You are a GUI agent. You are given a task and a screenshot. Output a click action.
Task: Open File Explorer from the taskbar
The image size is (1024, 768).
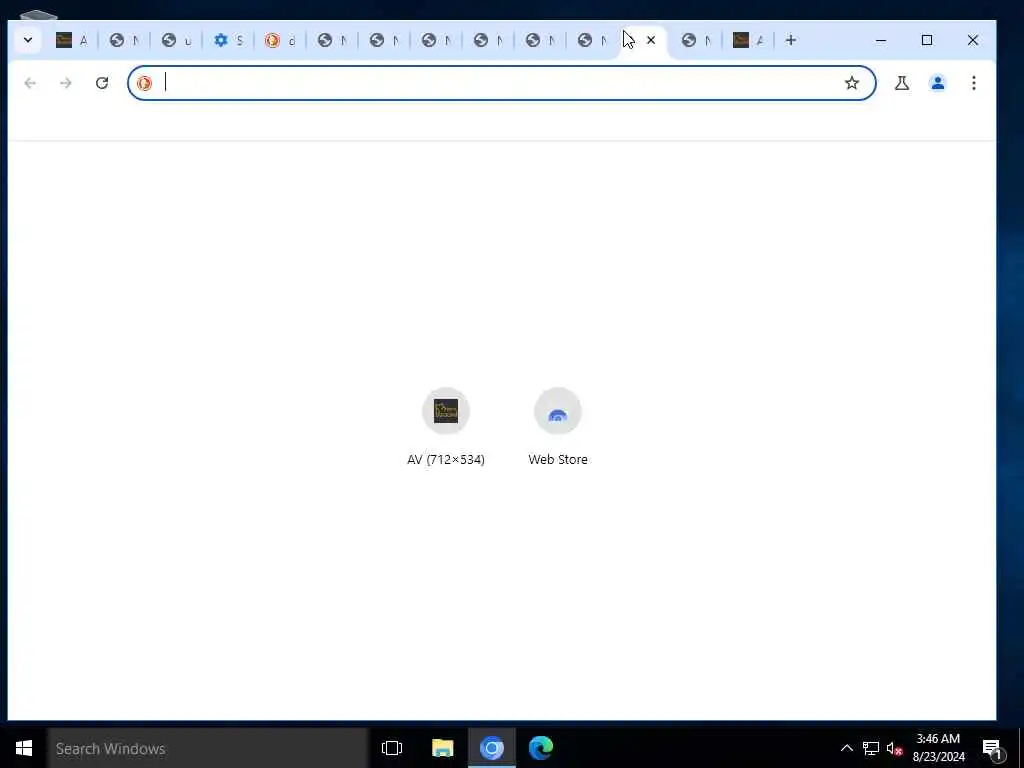[443, 748]
